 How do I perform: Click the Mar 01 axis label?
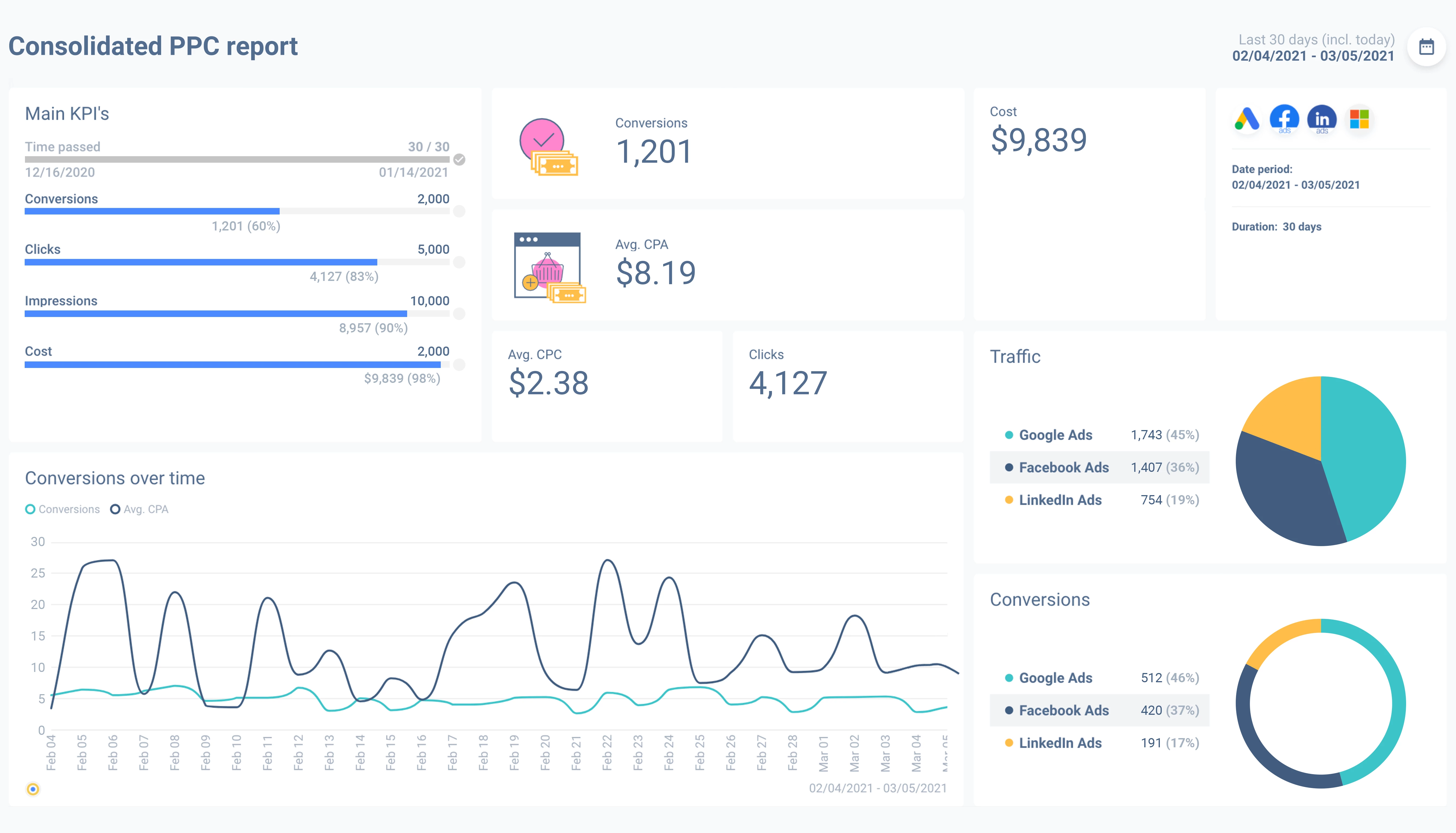click(823, 753)
